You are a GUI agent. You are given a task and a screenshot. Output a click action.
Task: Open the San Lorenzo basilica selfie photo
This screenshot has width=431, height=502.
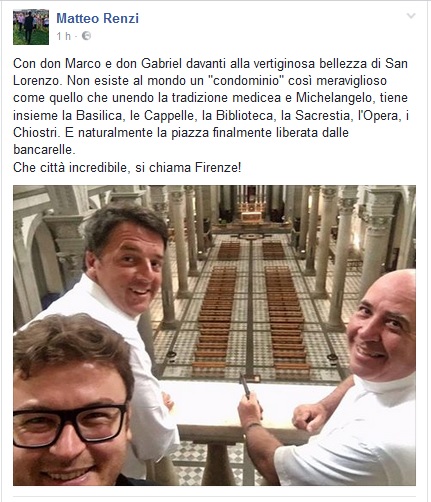coord(214,335)
